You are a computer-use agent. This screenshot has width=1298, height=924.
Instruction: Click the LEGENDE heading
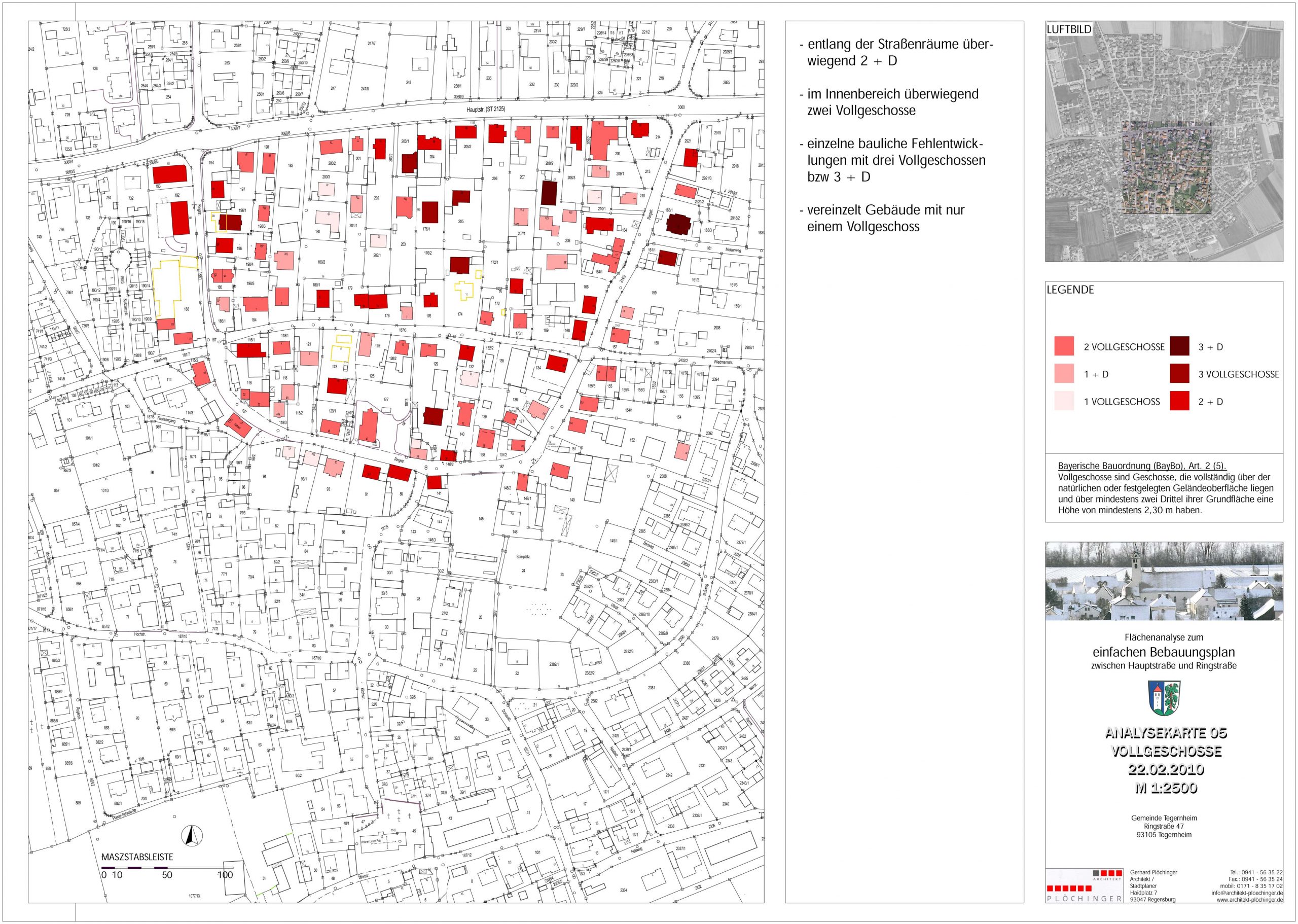[x=1070, y=290]
